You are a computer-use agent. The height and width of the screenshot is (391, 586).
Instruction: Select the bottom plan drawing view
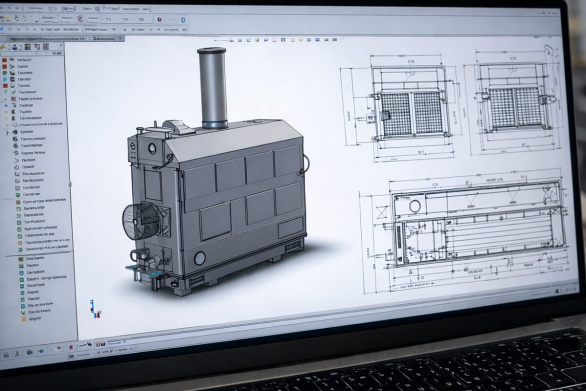click(465, 232)
